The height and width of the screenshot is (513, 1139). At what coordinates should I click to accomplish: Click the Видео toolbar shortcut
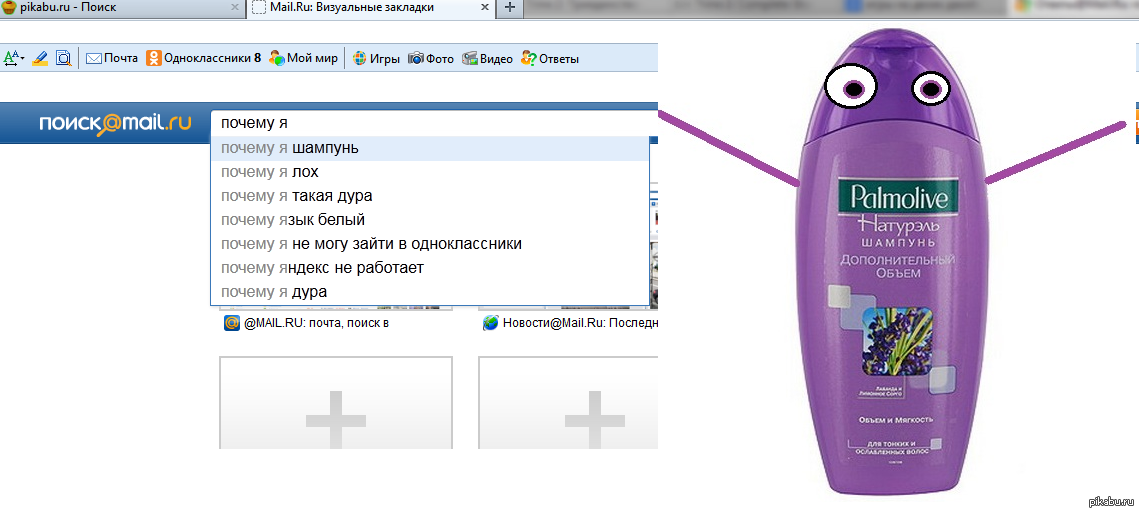click(x=487, y=58)
